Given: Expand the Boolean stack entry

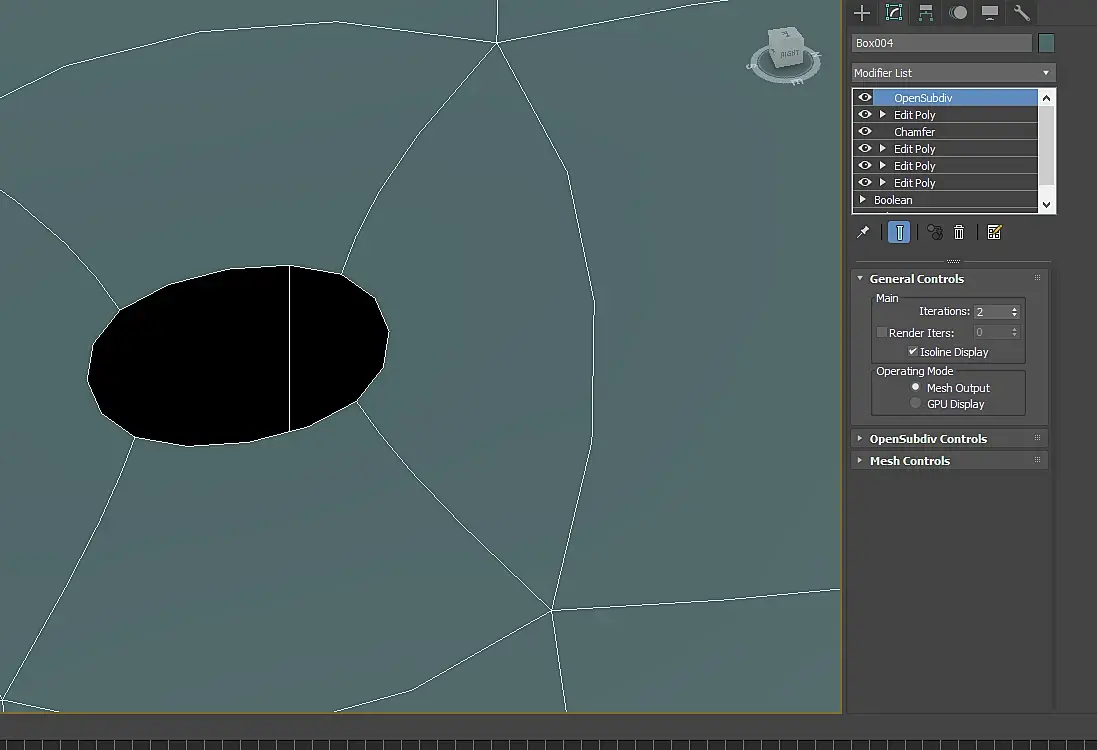Looking at the screenshot, I should (x=863, y=200).
